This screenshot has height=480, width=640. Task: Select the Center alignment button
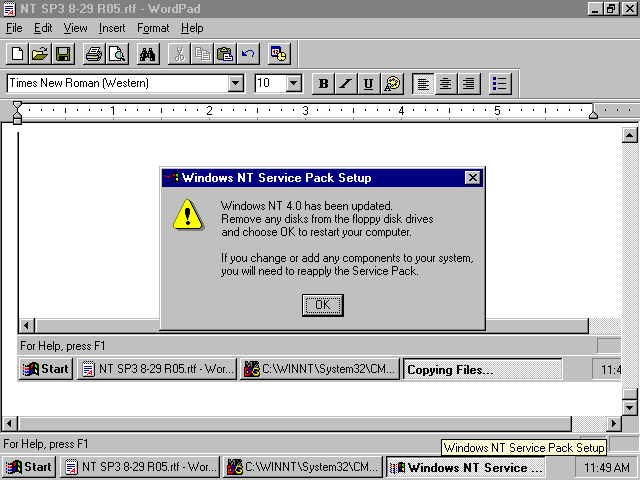[446, 84]
